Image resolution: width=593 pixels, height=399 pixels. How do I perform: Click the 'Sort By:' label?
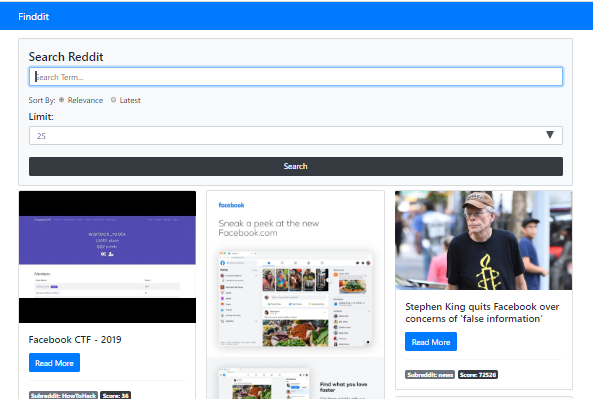pyautogui.click(x=42, y=100)
